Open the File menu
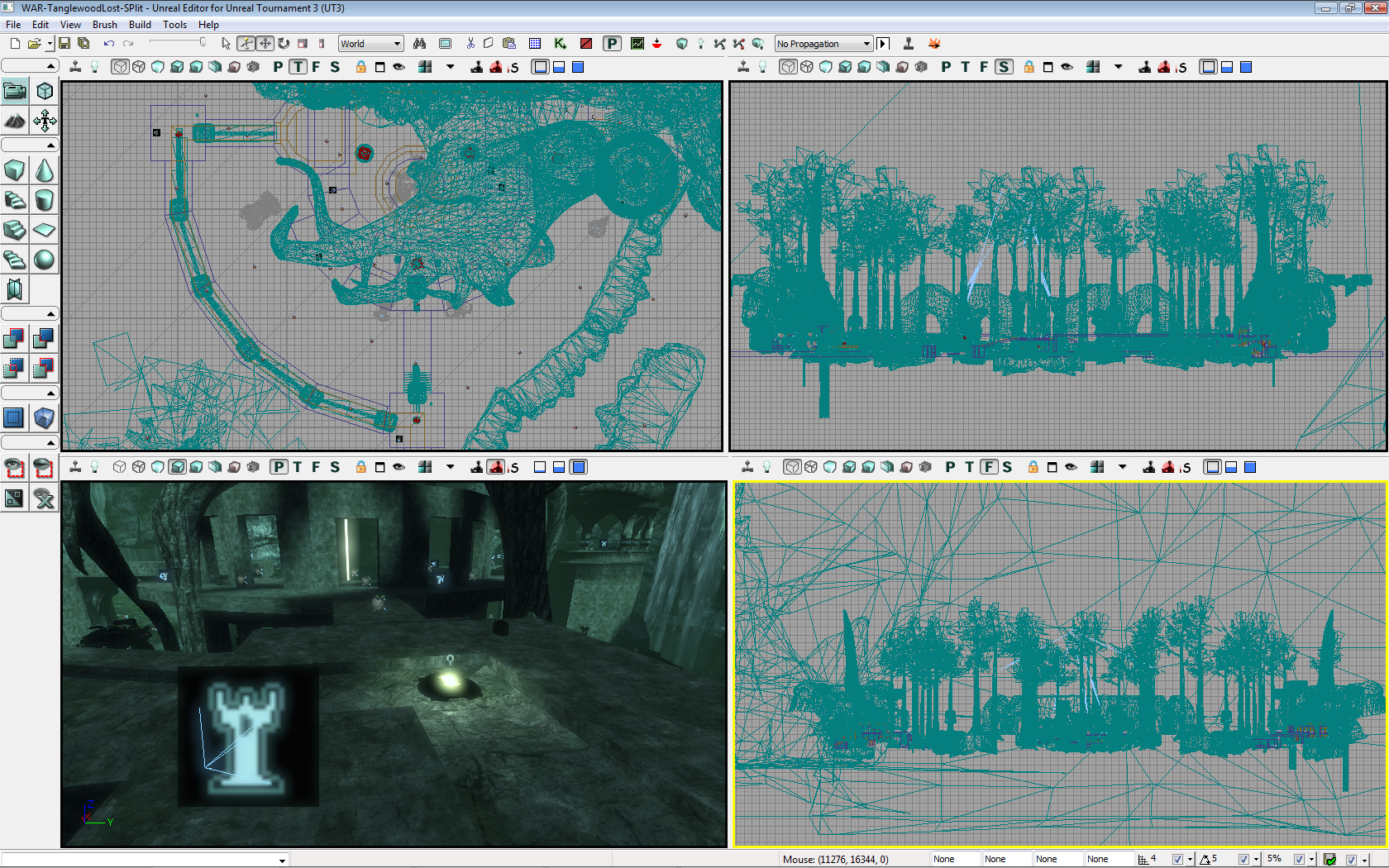Viewport: 1389px width, 868px height. [13, 25]
